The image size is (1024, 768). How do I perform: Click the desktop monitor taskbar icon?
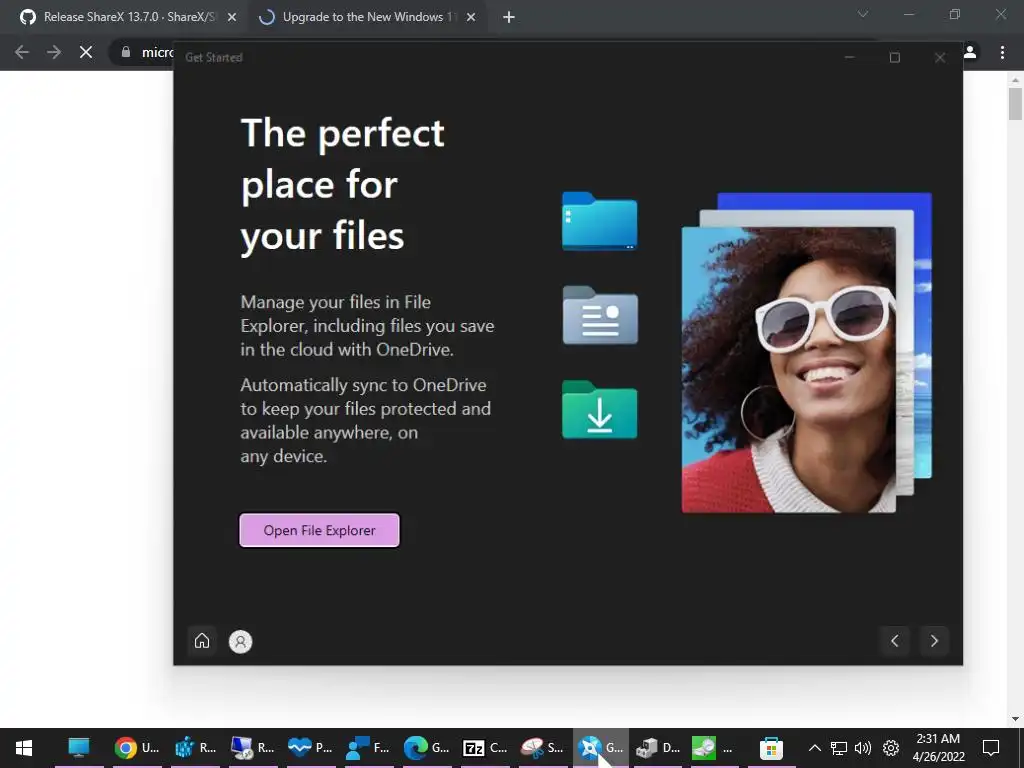79,748
